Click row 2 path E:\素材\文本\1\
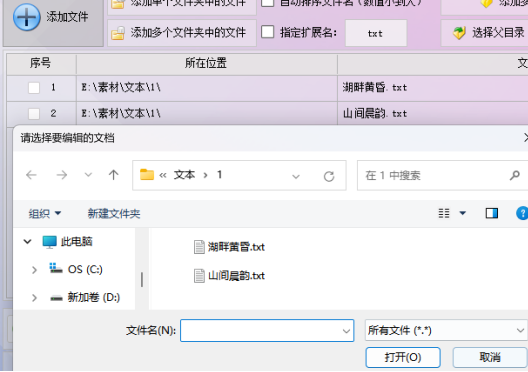Viewport: 528px width, 372px height. [121, 113]
